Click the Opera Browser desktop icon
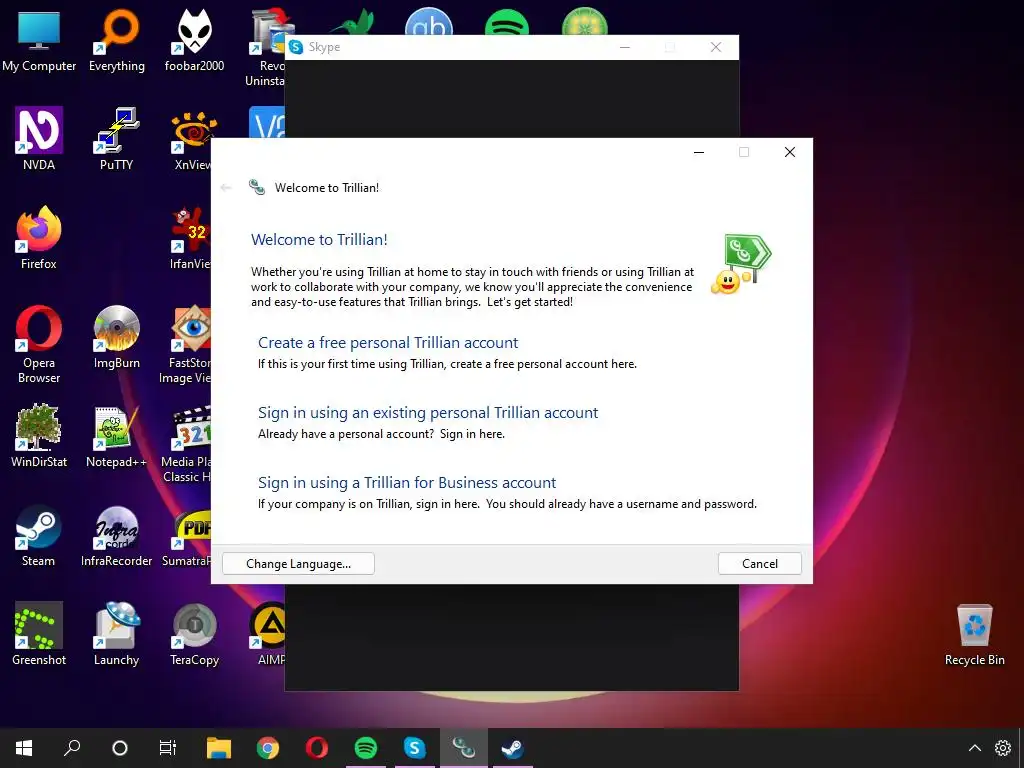The image size is (1024, 768). (x=39, y=344)
